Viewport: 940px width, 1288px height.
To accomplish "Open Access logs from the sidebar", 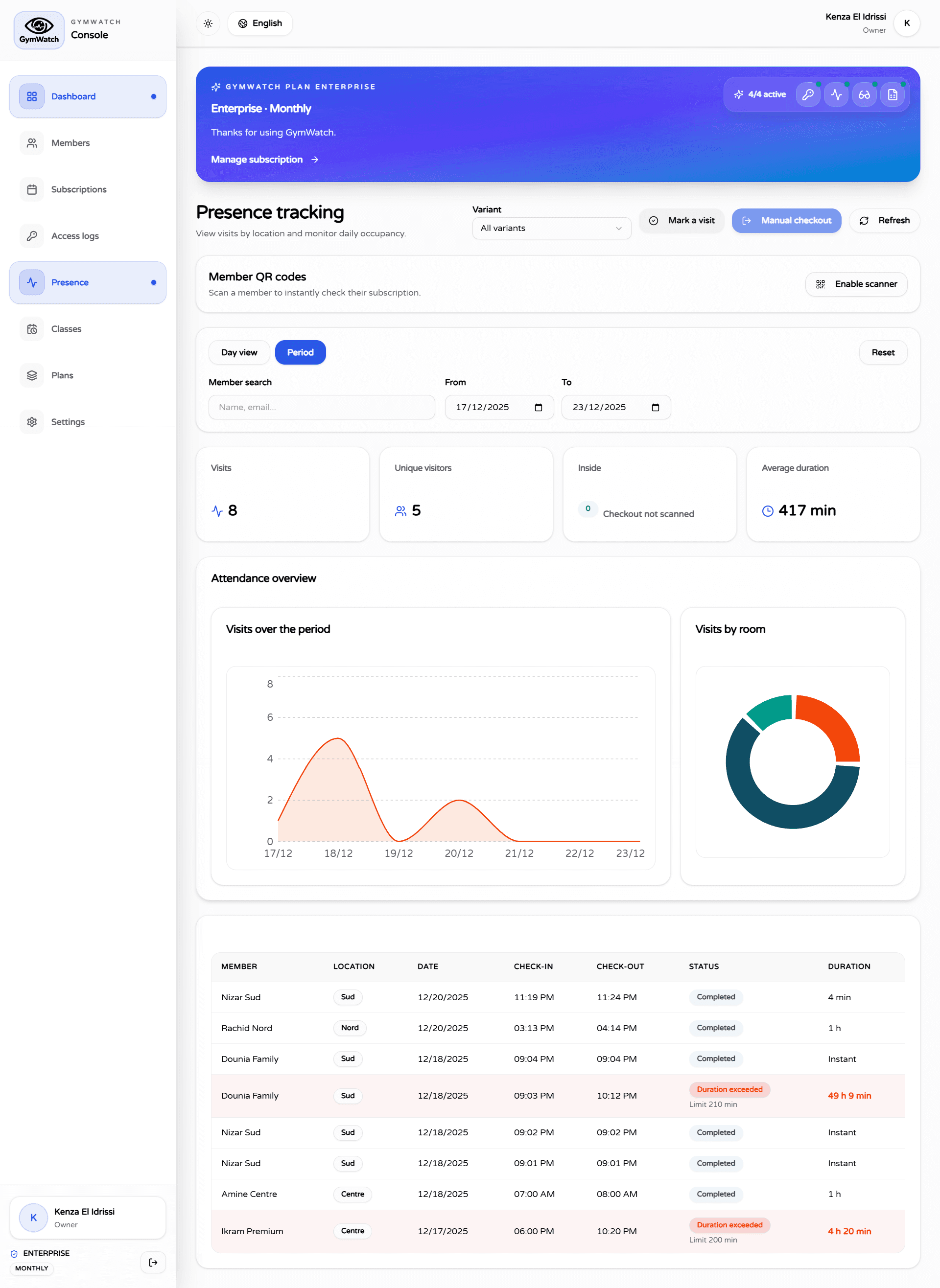I will 74,235.
